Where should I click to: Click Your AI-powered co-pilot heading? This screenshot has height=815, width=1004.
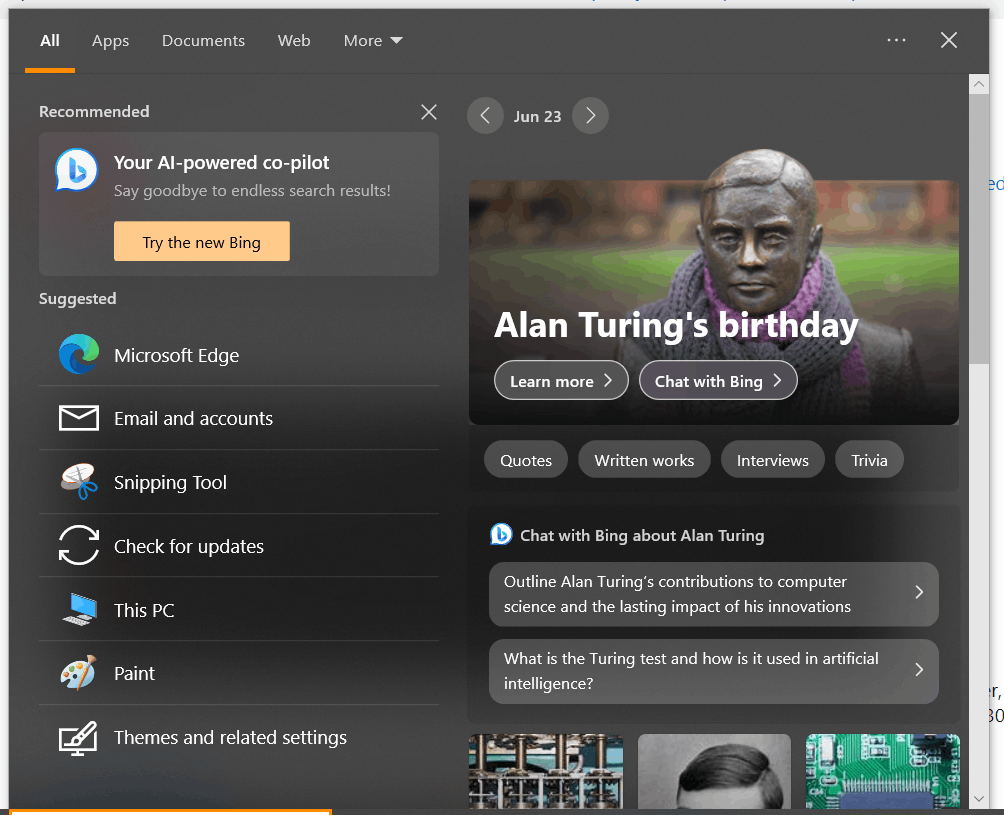point(222,163)
